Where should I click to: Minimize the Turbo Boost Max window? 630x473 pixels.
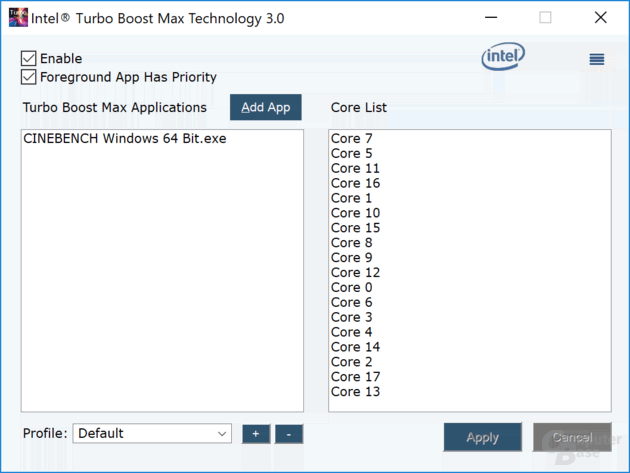click(491, 17)
